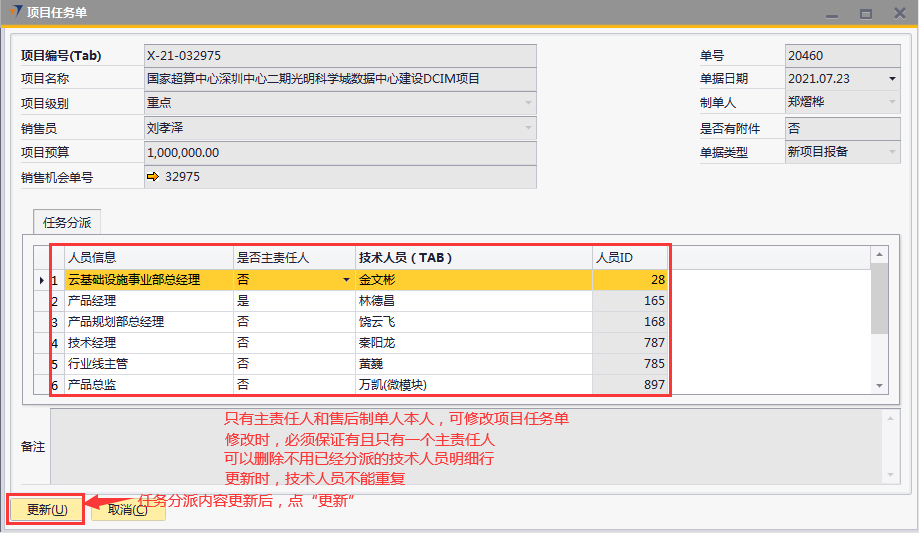
Task: Select the 技术人员 cell containing 林德昌
Action: tap(473, 301)
